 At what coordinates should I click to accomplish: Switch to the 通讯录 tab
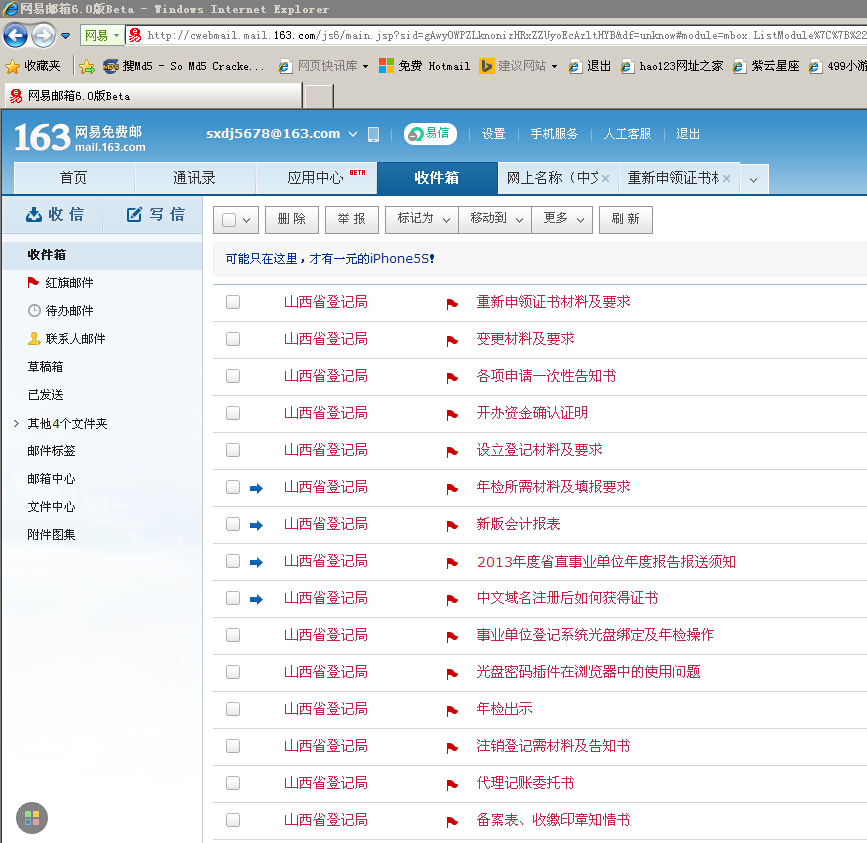pos(195,178)
